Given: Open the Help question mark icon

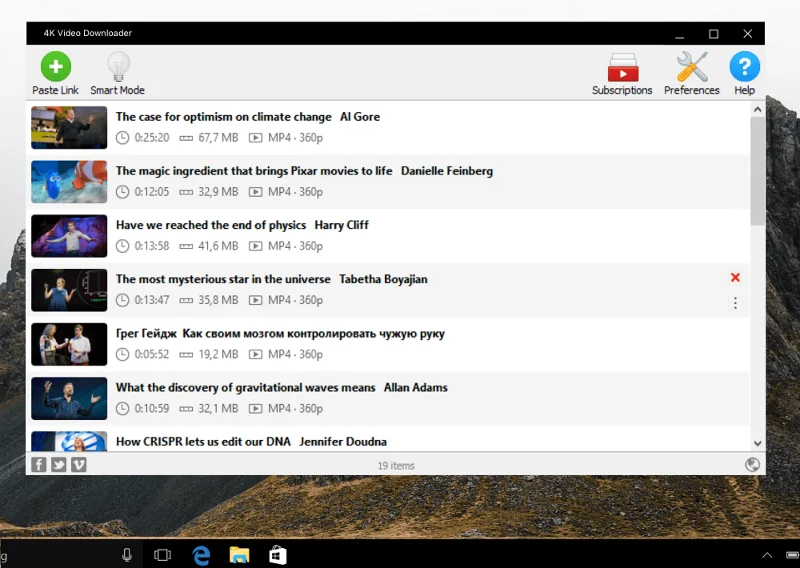Looking at the screenshot, I should (744, 73).
